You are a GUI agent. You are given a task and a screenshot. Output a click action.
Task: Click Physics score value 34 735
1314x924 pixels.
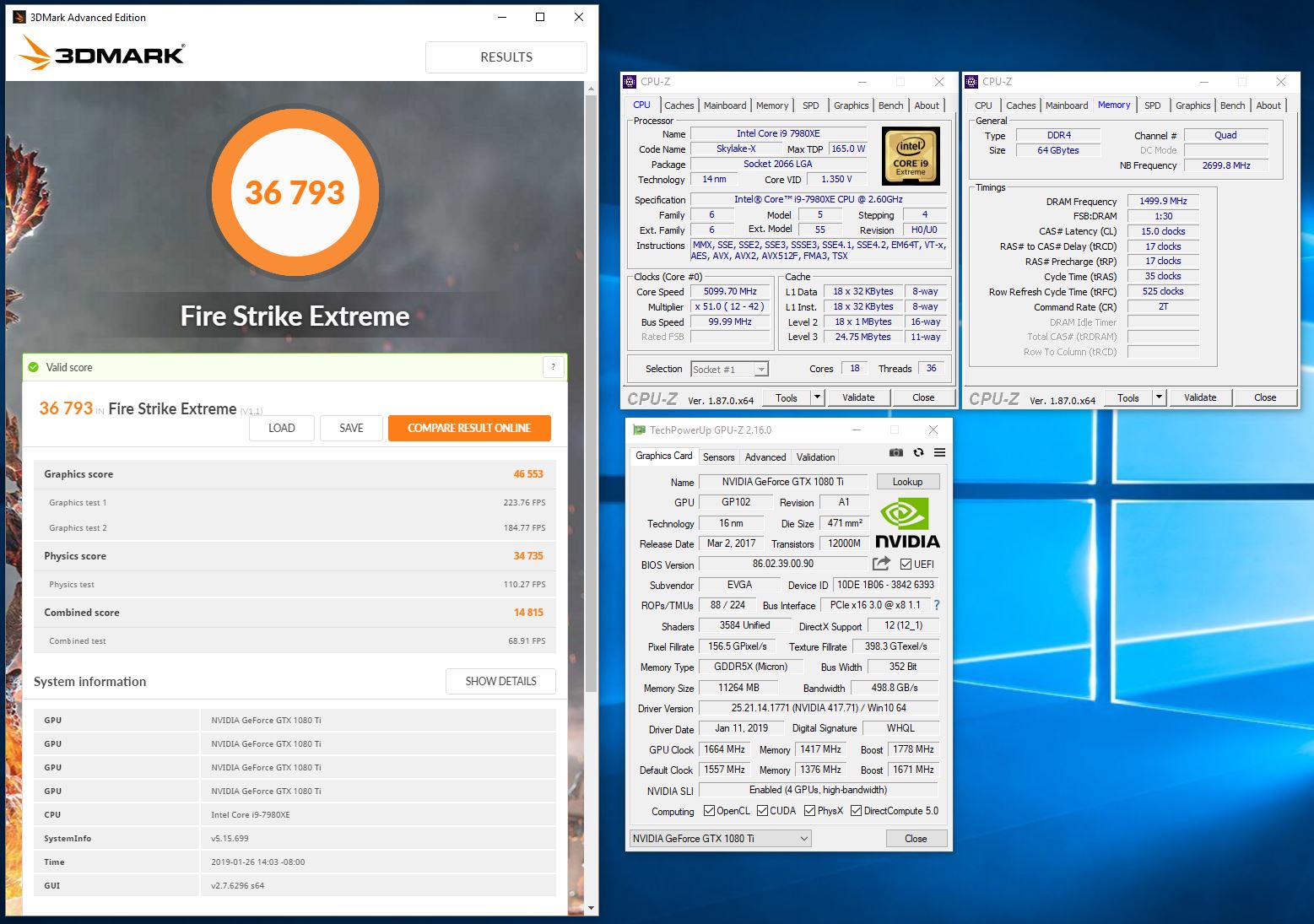[x=528, y=556]
